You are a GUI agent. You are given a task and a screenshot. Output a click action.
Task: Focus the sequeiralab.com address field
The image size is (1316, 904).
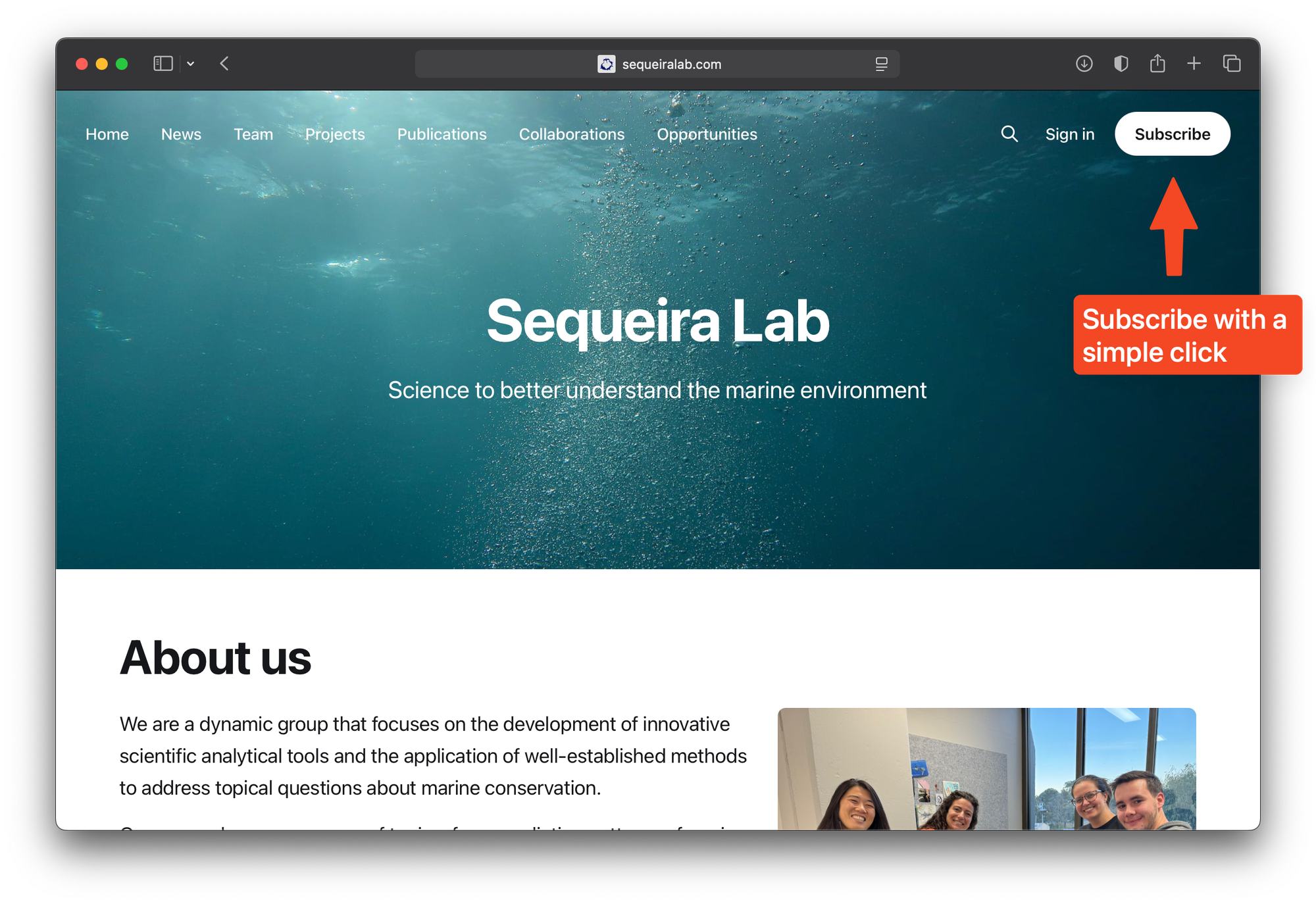tap(657, 64)
